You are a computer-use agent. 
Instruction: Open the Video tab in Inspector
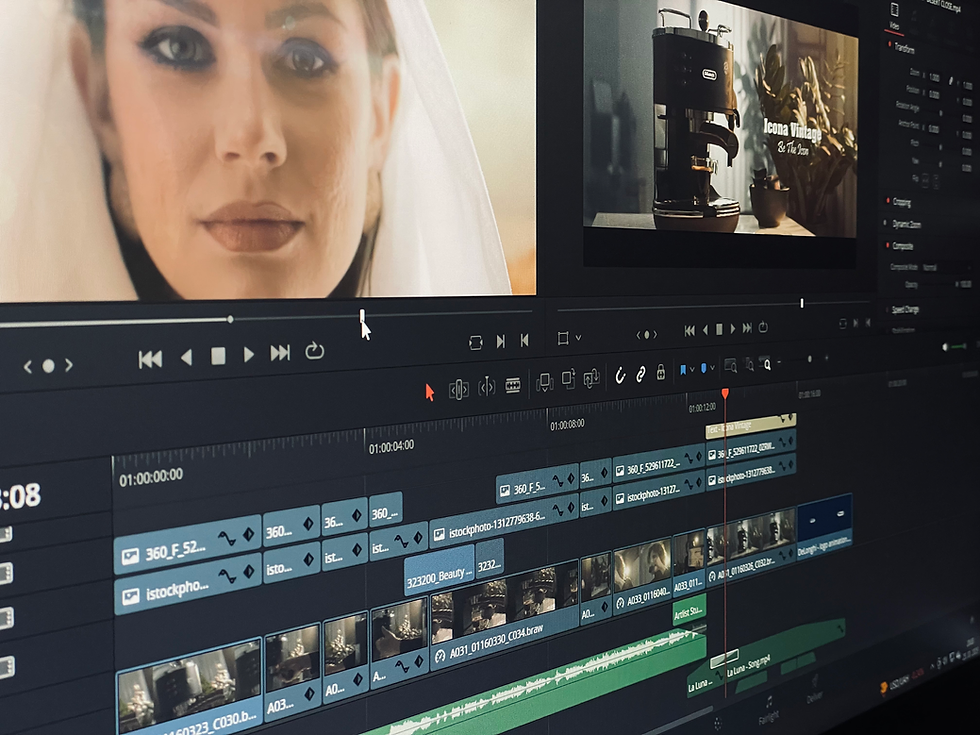(894, 26)
